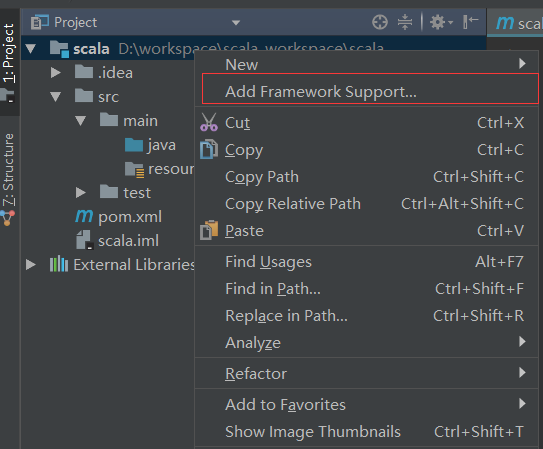Click the Collapse All icon in Project toolbar

click(x=405, y=23)
